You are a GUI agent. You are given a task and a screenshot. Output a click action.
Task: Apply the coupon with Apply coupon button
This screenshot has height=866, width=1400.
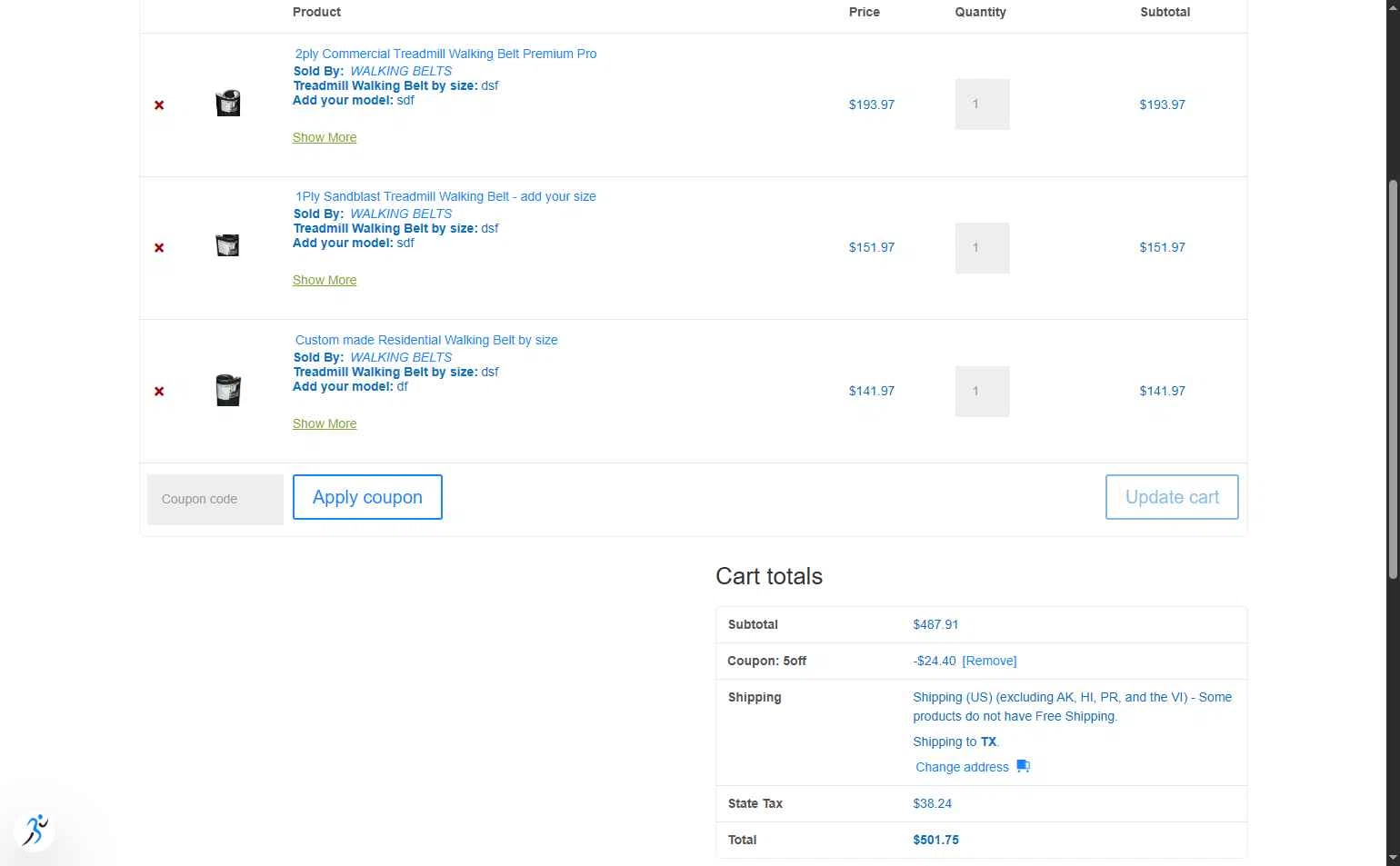(x=367, y=497)
